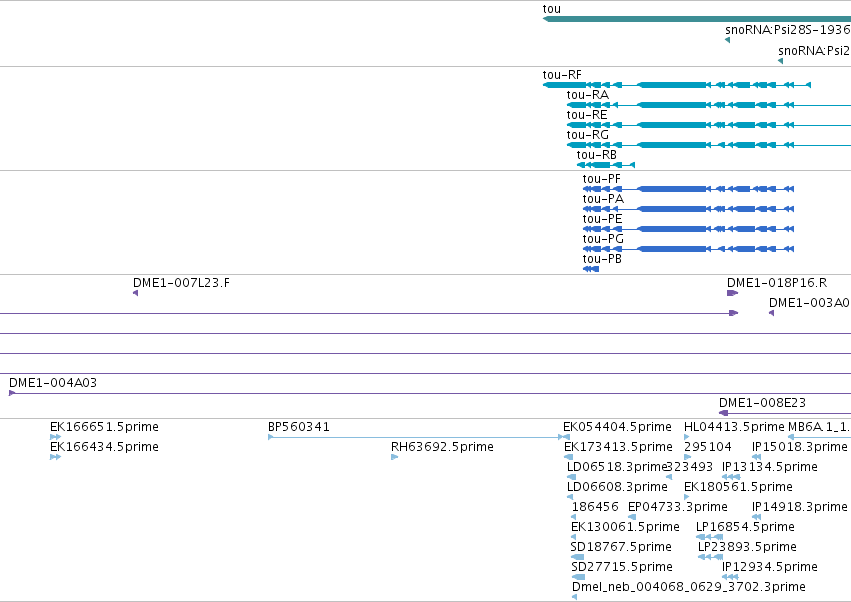
Task: Click the tou-RF transcript label
Action: 562,75
